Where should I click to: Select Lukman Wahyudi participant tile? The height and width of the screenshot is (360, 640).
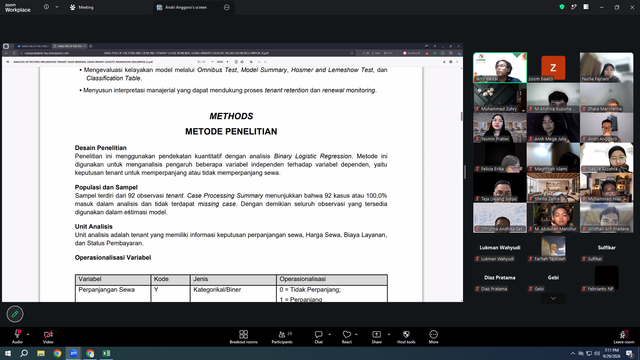click(x=500, y=248)
